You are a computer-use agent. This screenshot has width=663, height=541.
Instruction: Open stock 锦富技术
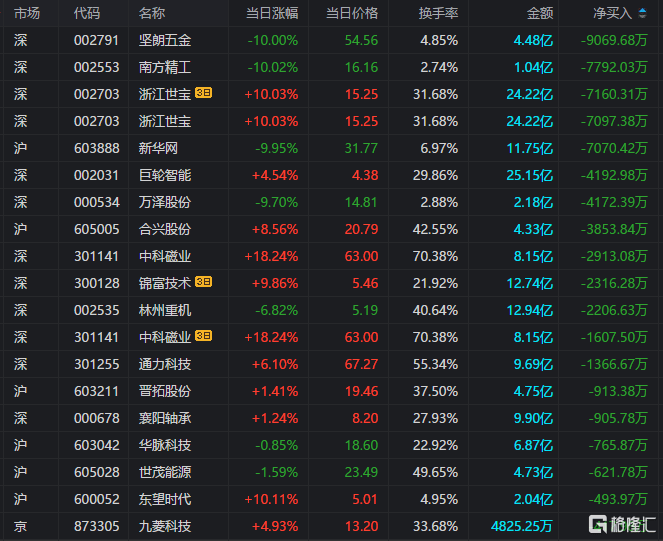[x=165, y=283]
